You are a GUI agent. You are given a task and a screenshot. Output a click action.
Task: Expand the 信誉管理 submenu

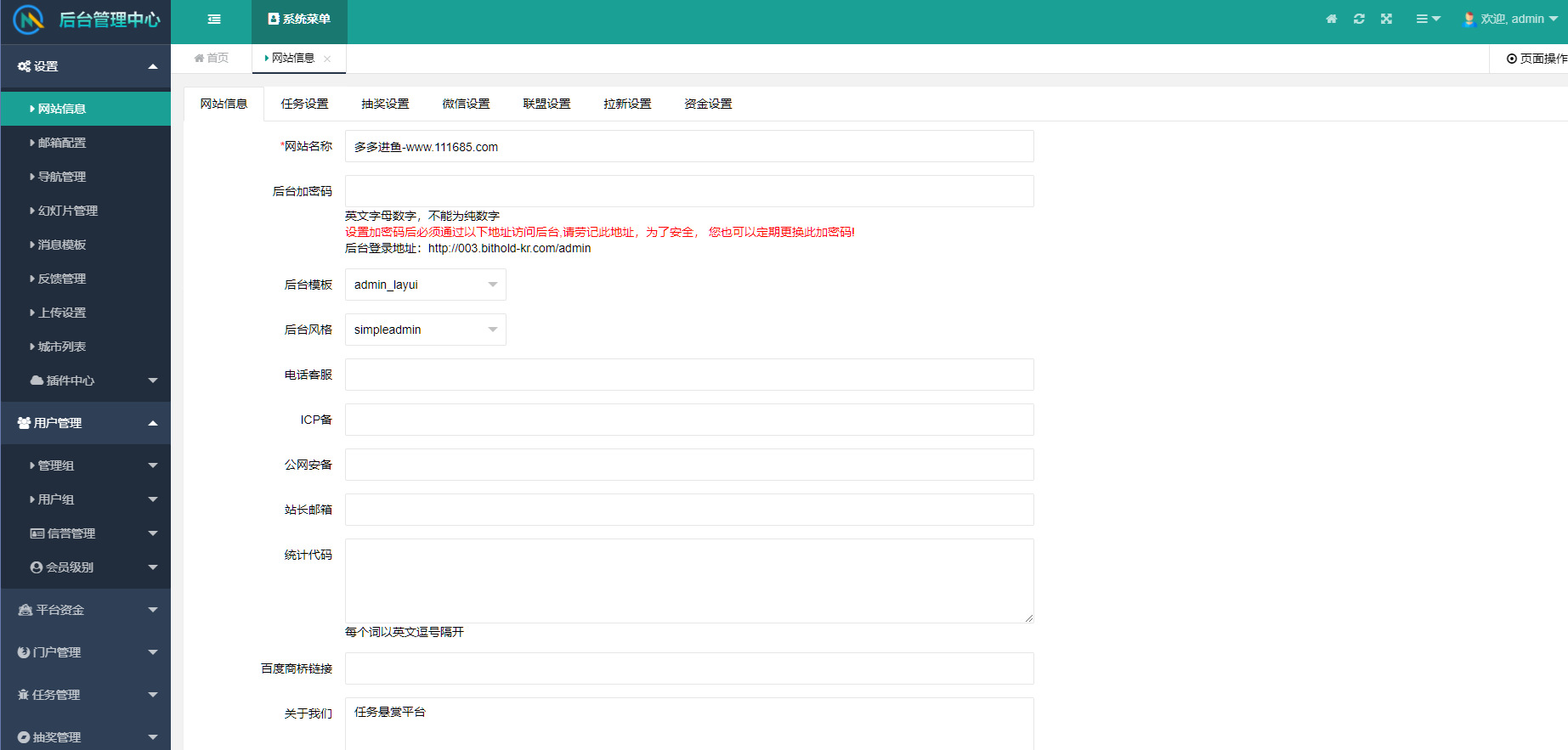(x=85, y=533)
